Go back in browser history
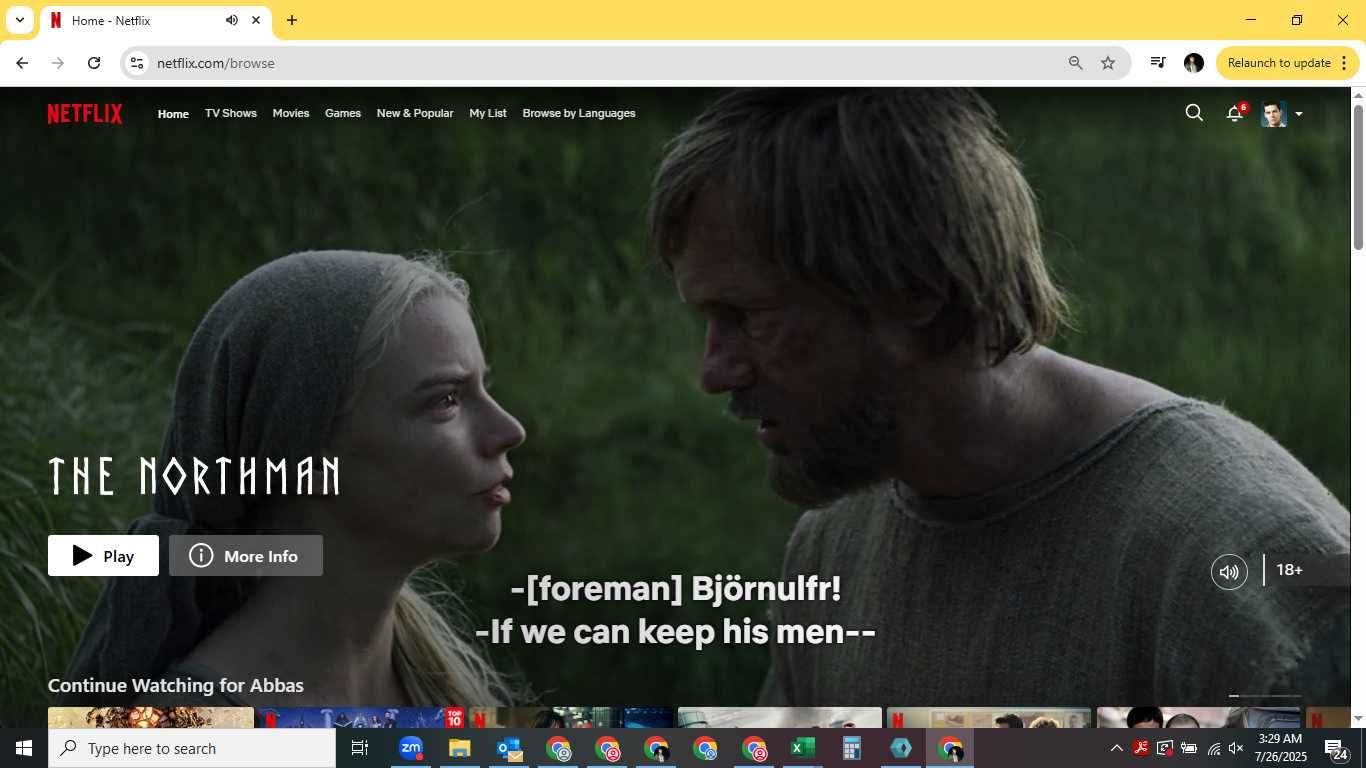This screenshot has width=1366, height=768. tap(22, 63)
